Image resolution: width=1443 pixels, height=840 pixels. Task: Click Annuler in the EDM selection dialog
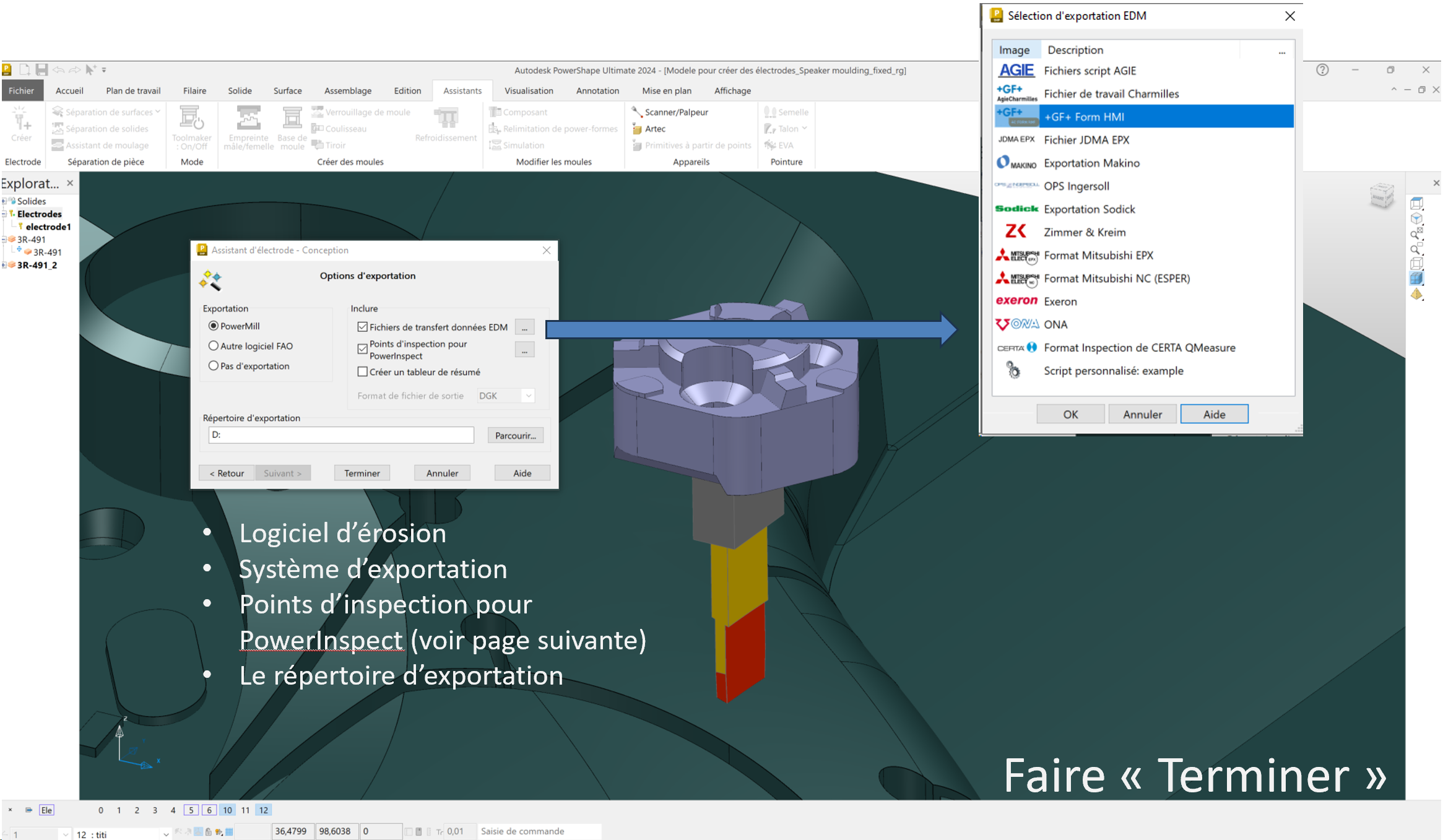1142,414
